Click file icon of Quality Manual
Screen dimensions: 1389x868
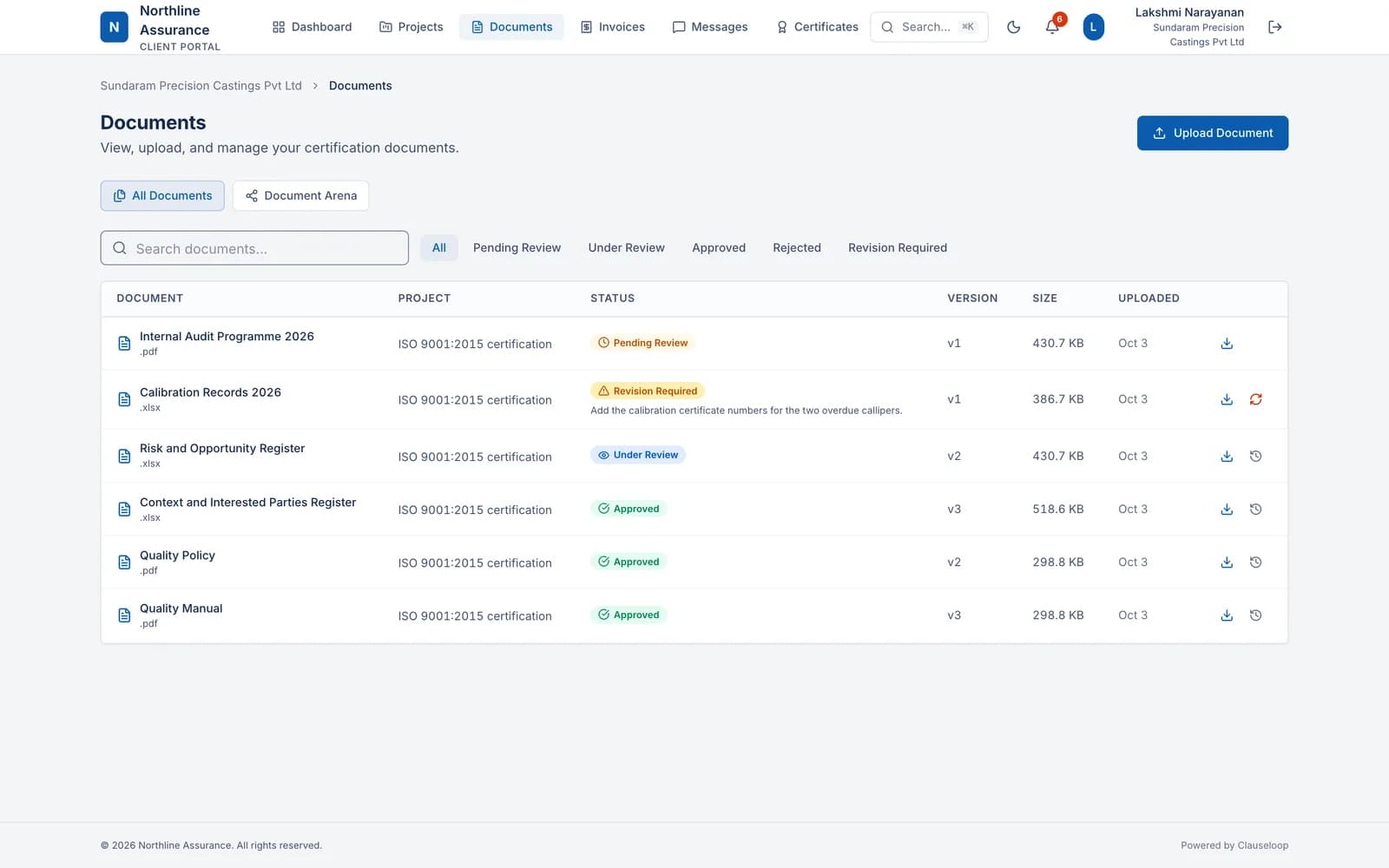124,615
